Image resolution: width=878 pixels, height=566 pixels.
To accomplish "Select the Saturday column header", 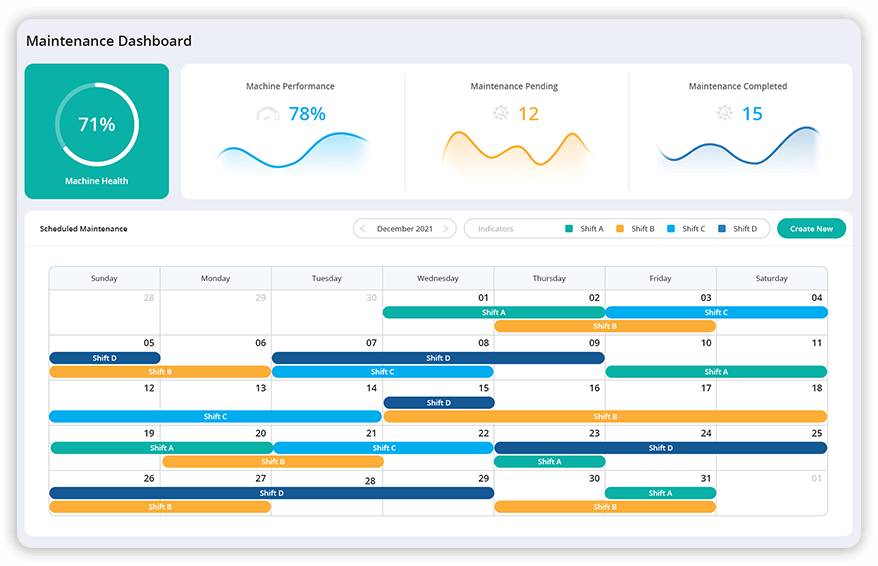I will [771, 278].
